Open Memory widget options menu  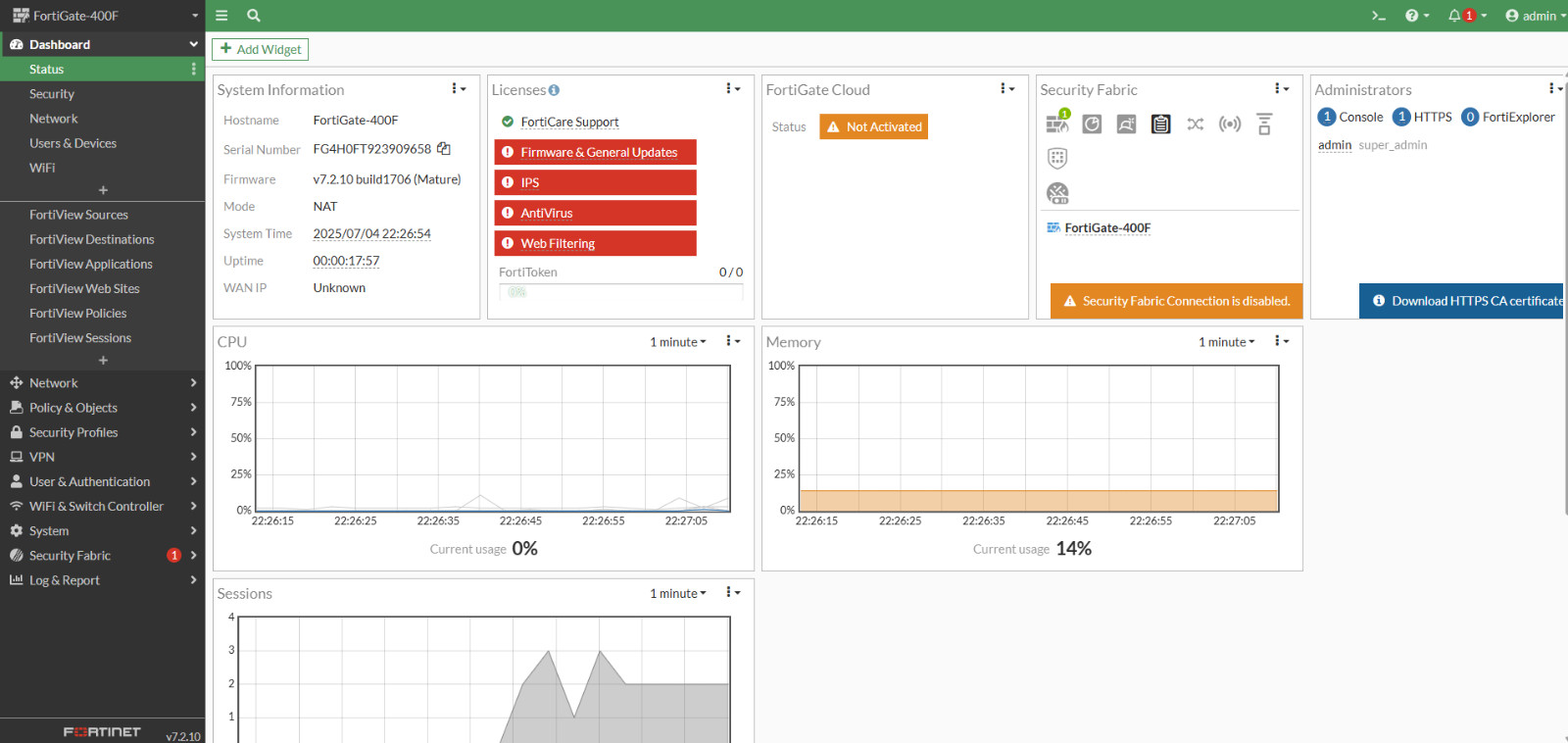(x=1282, y=341)
